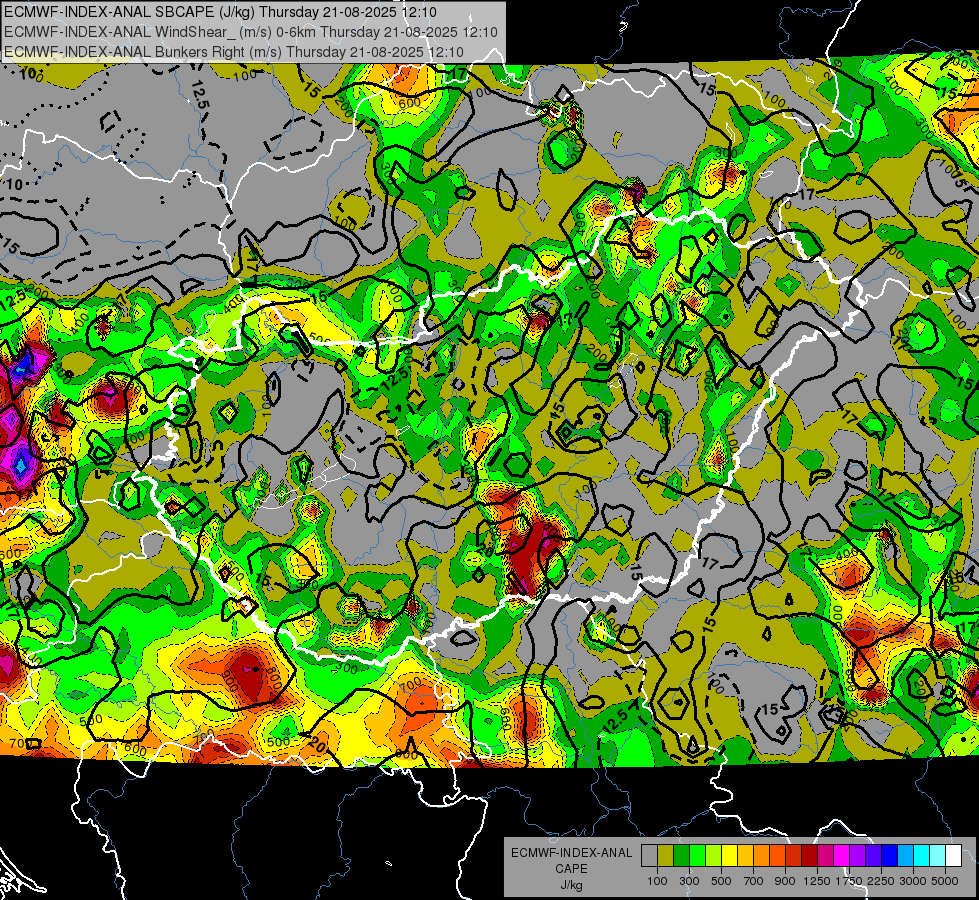979x900 pixels.
Task: Select the WindShear 0-6km title line
Action: tap(251, 32)
